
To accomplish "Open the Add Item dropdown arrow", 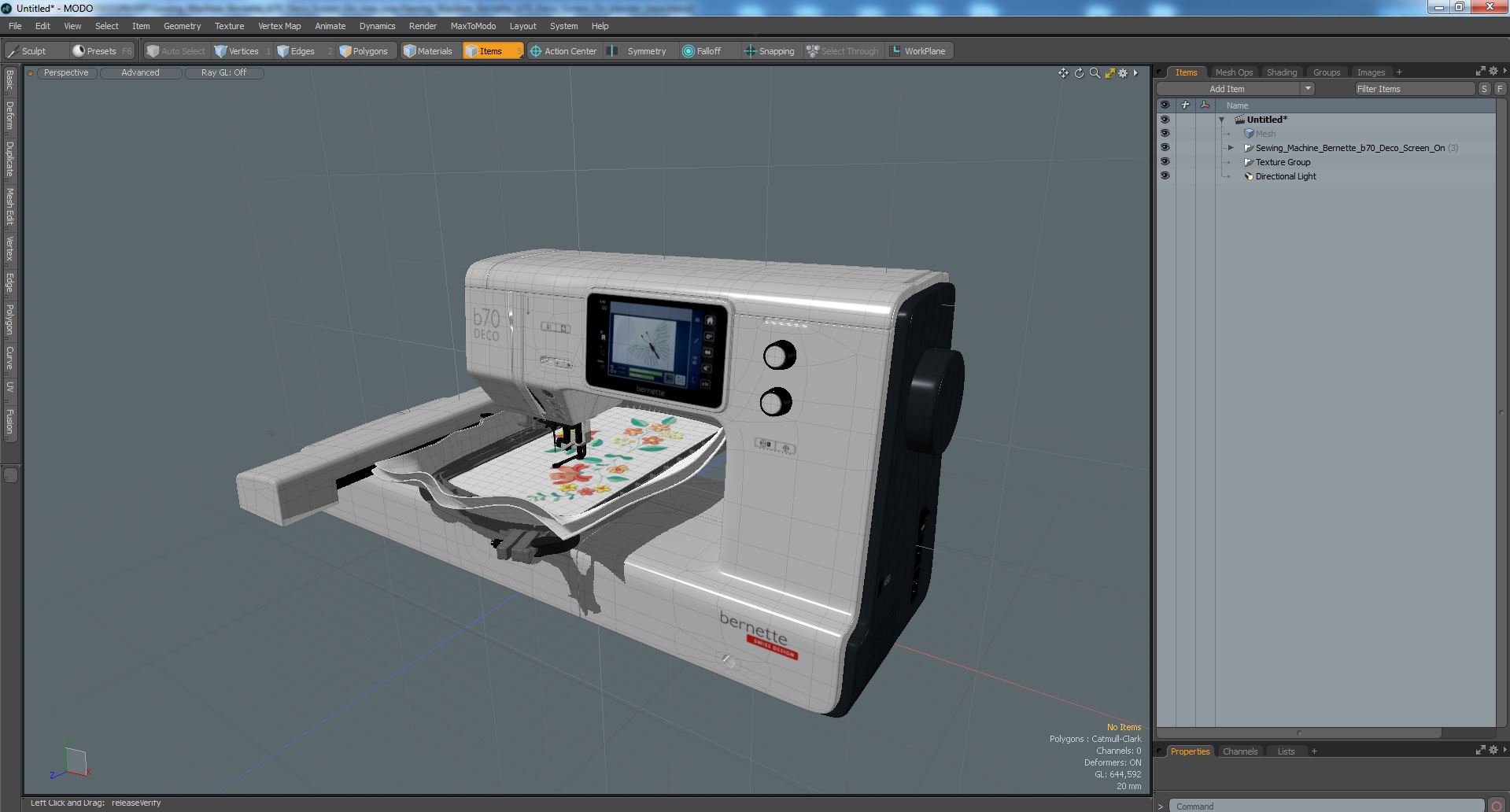I will (x=1308, y=89).
